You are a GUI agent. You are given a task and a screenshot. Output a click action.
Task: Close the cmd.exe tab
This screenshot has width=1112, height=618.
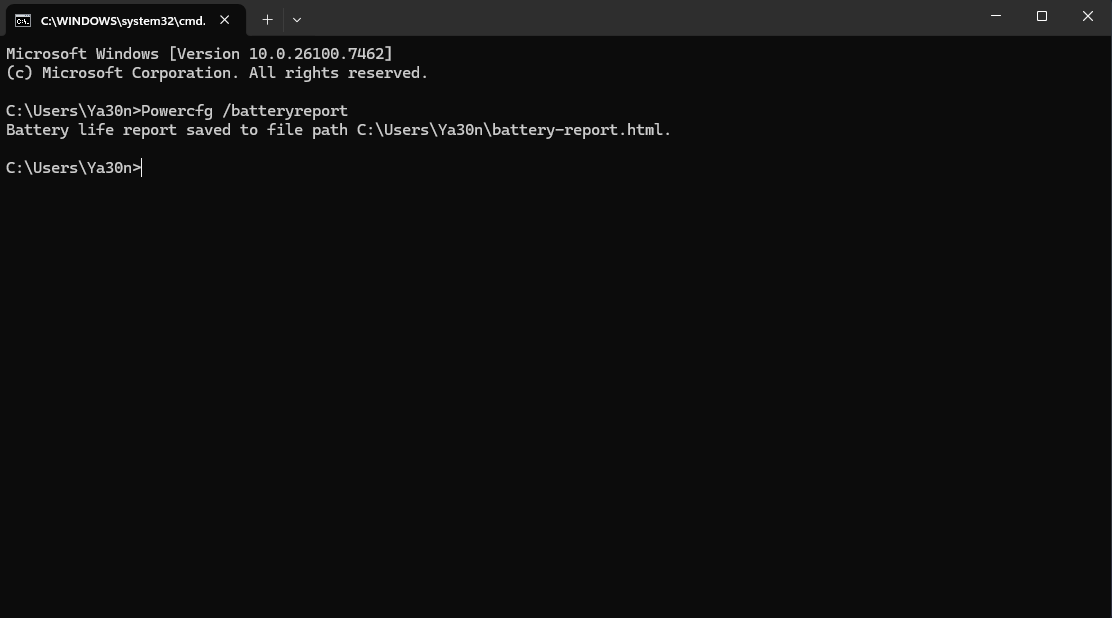(225, 19)
